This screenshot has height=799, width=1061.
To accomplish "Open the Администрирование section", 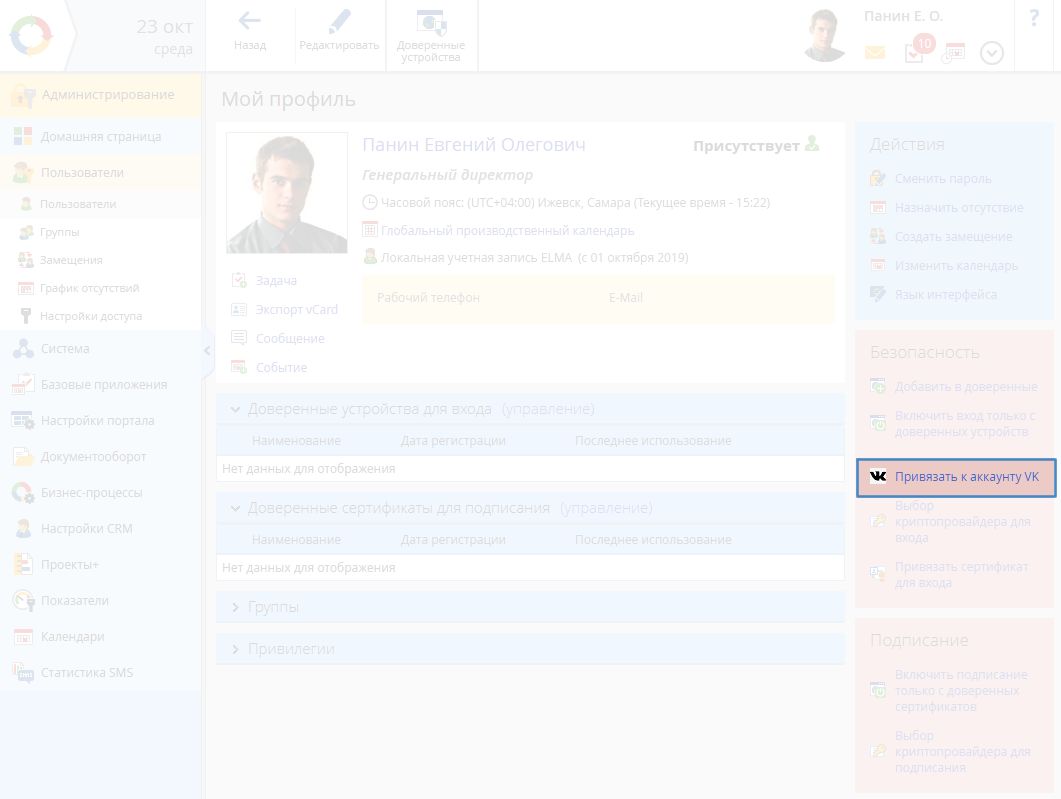I will (x=101, y=95).
